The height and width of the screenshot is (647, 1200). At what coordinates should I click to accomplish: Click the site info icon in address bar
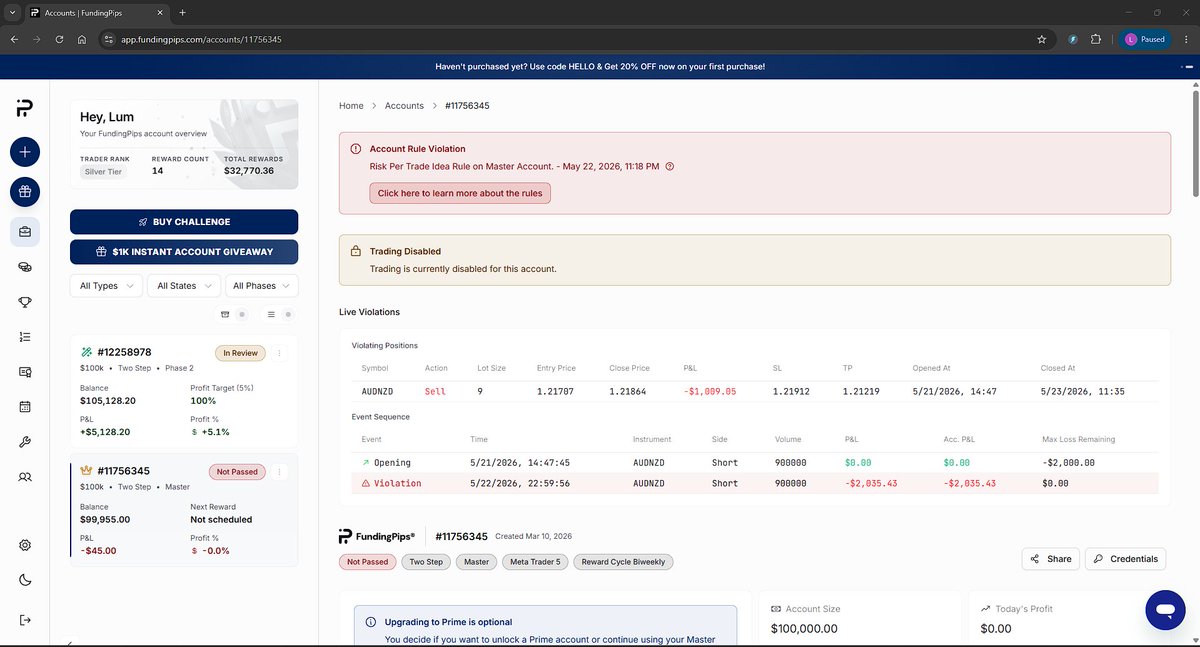[x=110, y=39]
